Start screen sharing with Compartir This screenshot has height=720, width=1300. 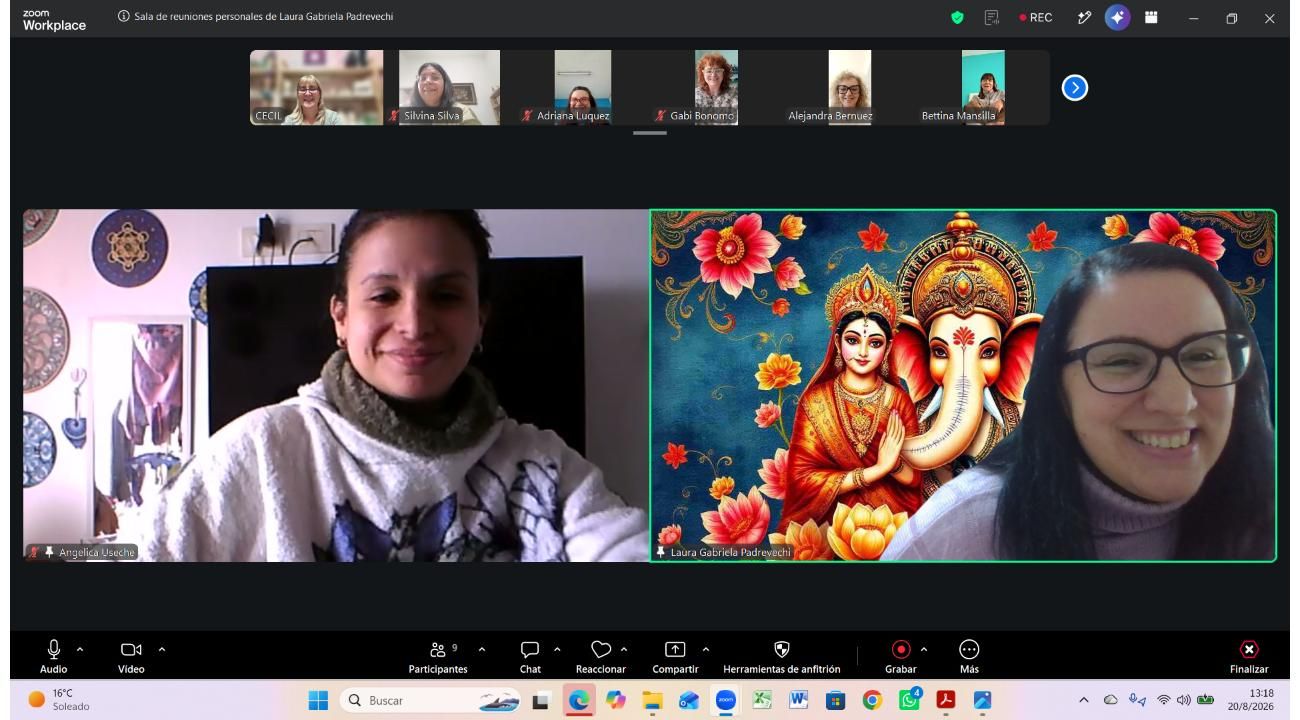(675, 656)
